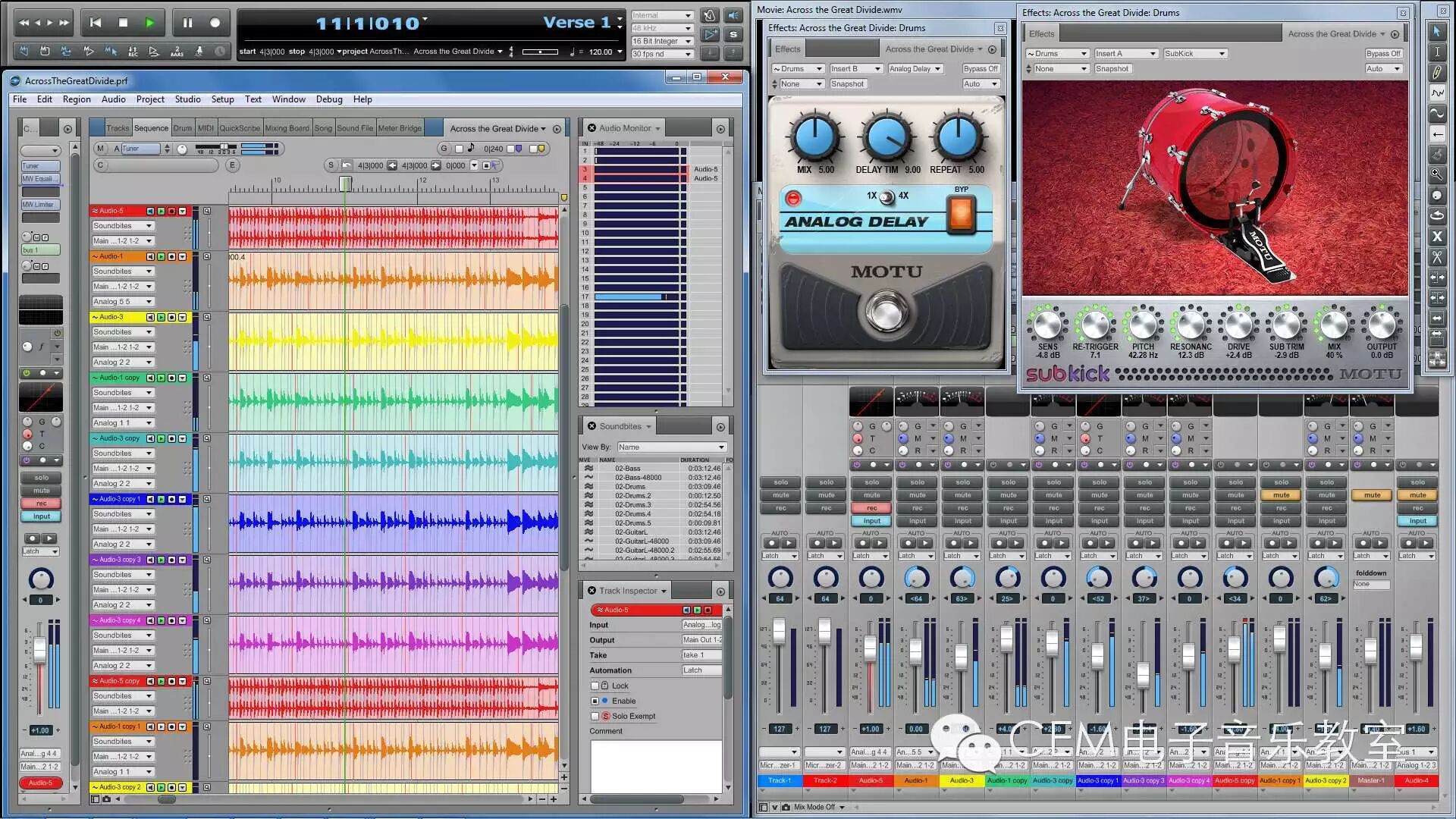Open the 30 fps nd frame rate dropdown
Image resolution: width=1456 pixels, height=819 pixels.
662,54
